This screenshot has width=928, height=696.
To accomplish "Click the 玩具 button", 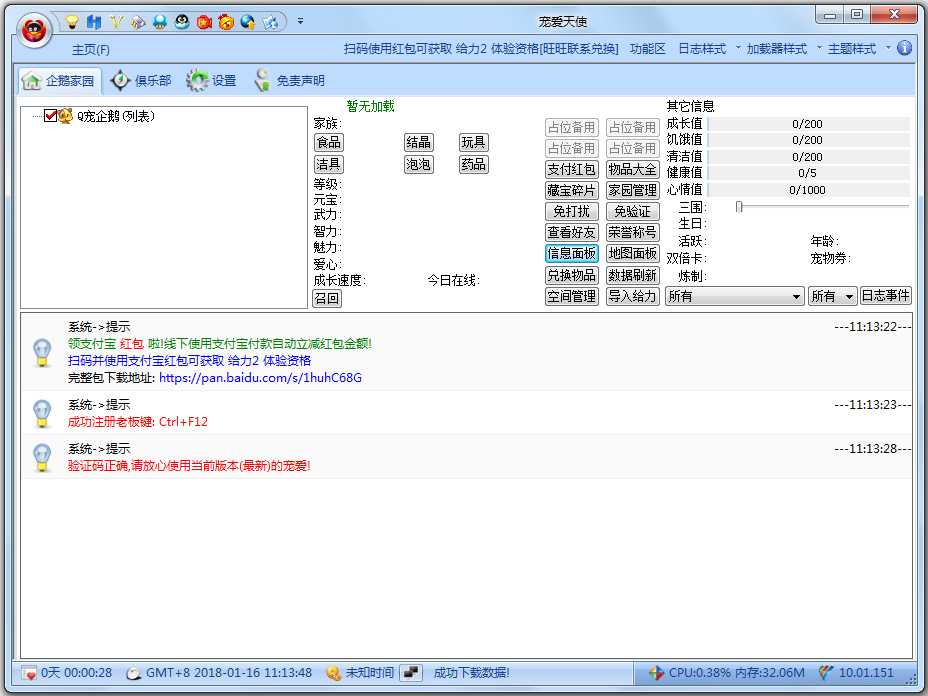I will coord(473,143).
